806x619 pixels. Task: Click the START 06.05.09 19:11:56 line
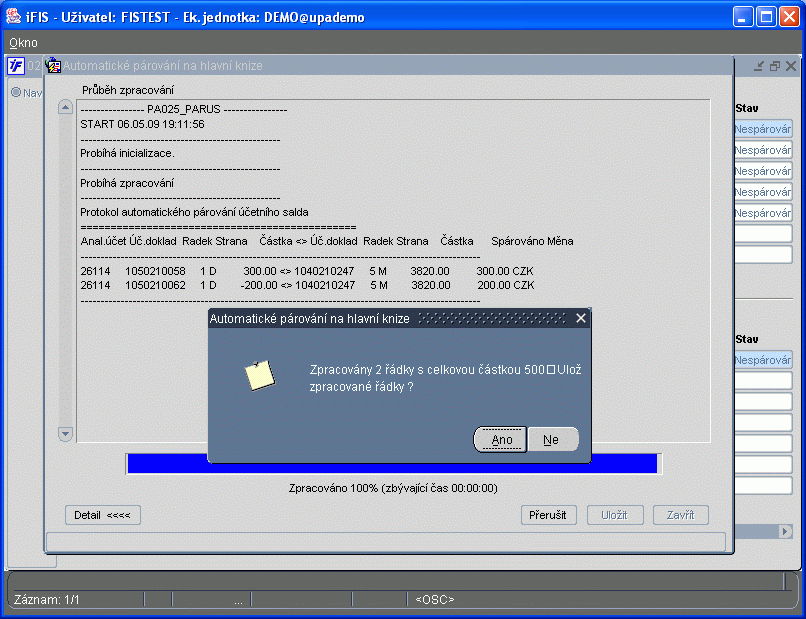click(142, 124)
